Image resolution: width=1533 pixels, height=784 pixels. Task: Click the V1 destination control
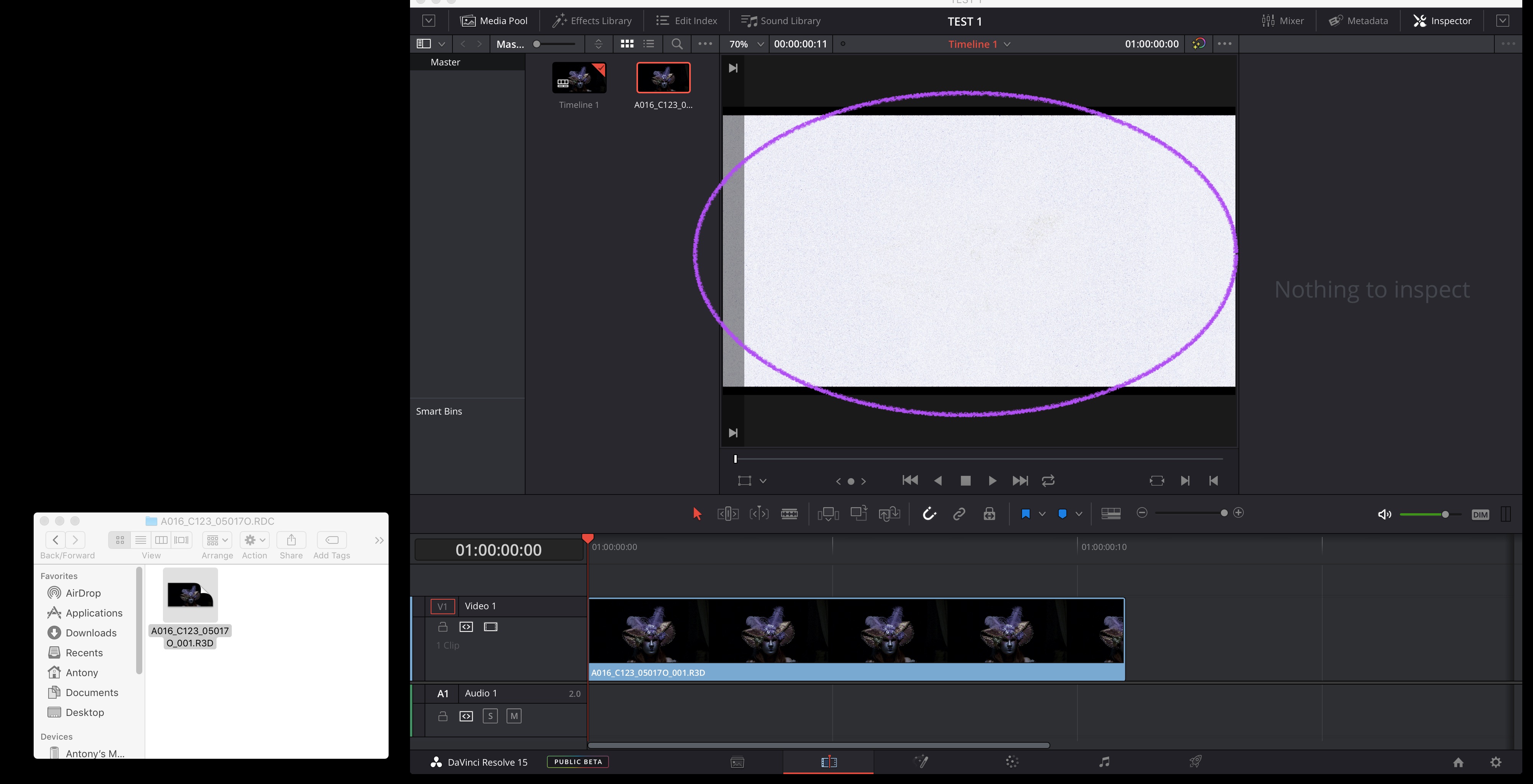443,606
